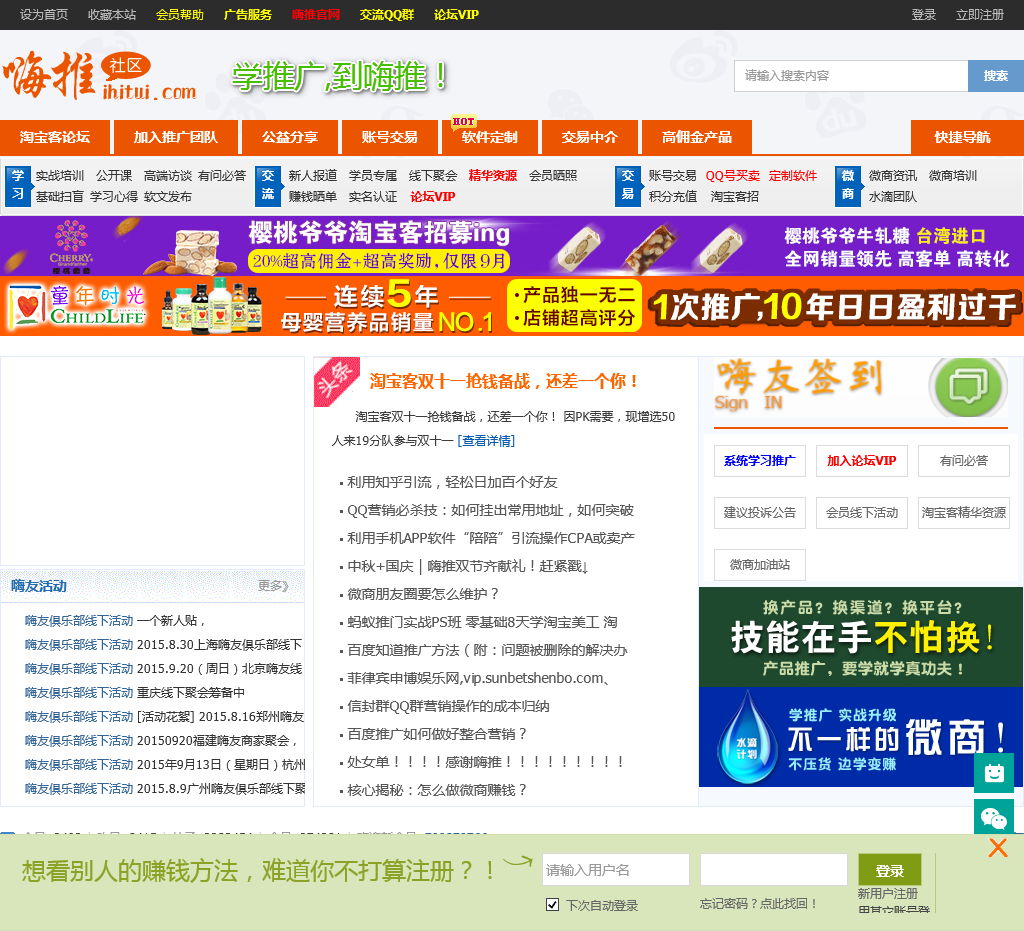
Task: Click 交流QQ群 in the top bar
Action: [x=387, y=14]
